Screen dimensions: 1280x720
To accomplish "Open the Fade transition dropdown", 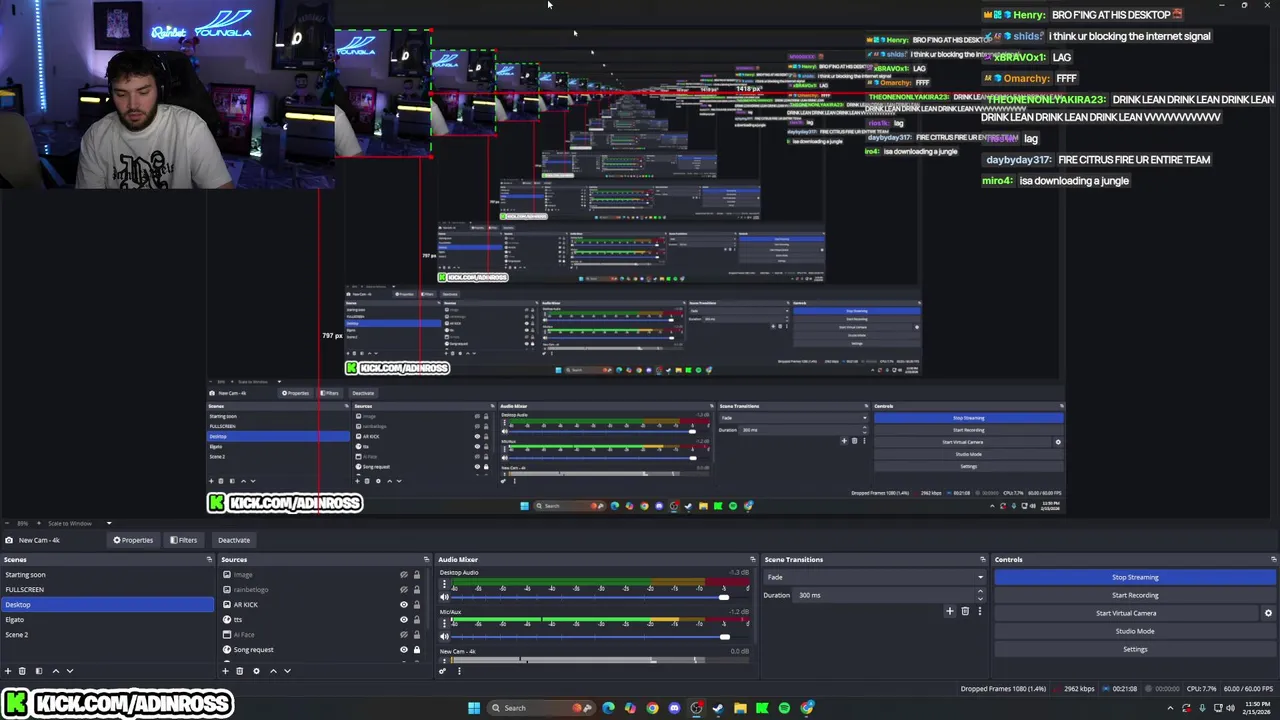I will pos(875,577).
